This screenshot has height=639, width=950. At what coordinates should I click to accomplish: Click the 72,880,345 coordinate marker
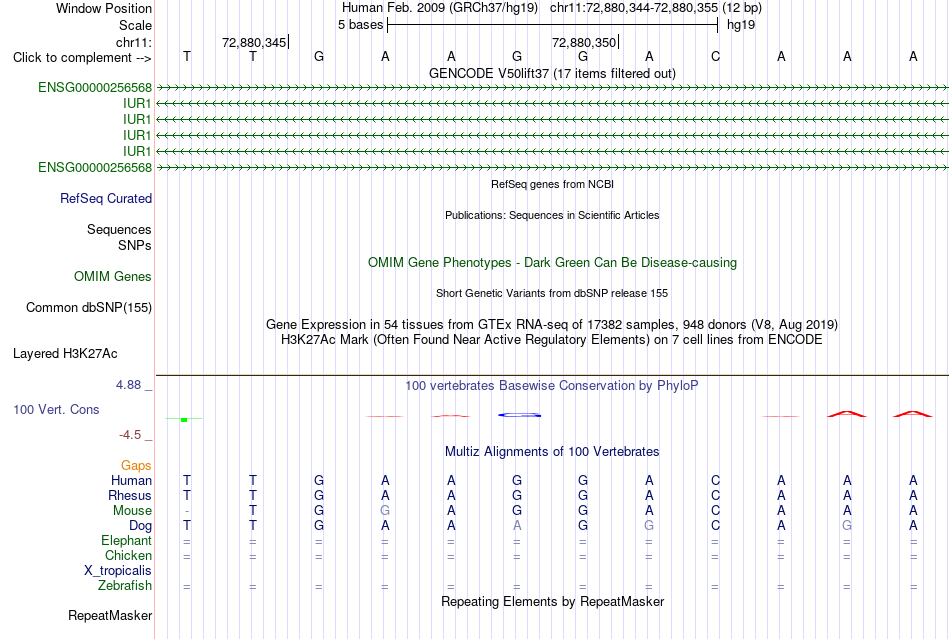[254, 42]
